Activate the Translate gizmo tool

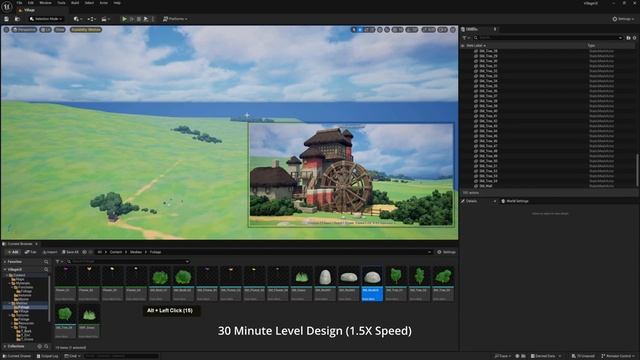[x=360, y=30]
